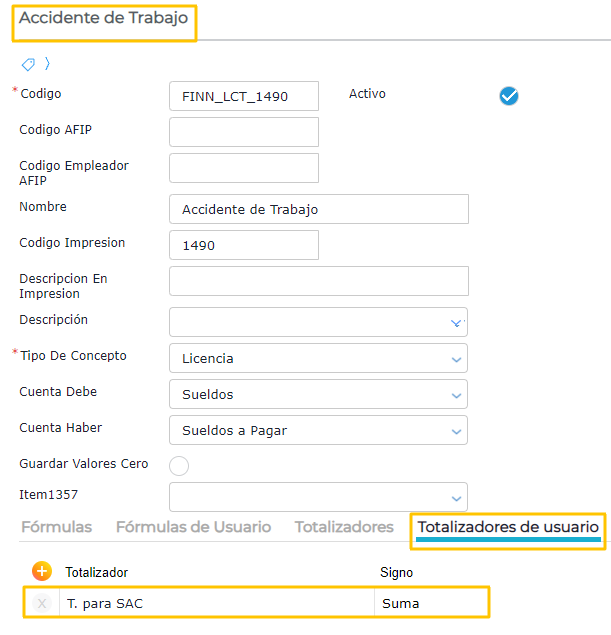The image size is (611, 635).
Task: Remove the T. para SAC row
Action: click(42, 603)
